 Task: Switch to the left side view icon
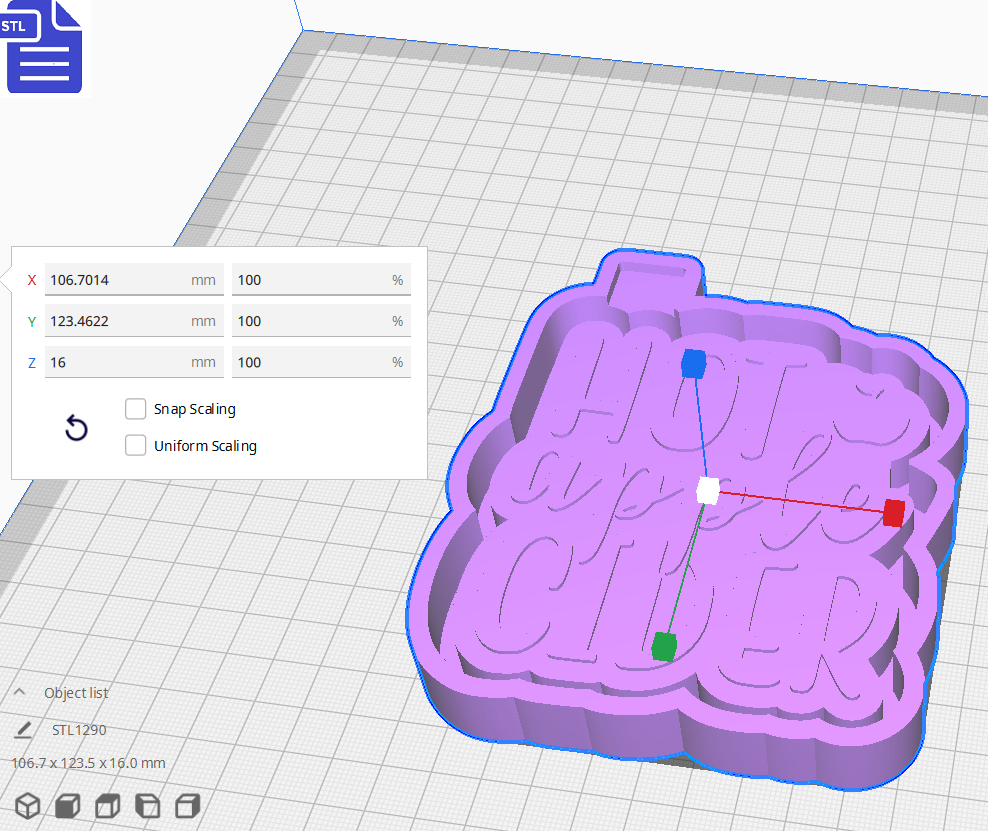[x=147, y=806]
